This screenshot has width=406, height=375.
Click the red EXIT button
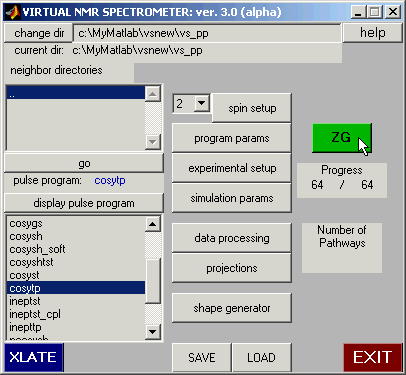pyautogui.click(x=372, y=357)
